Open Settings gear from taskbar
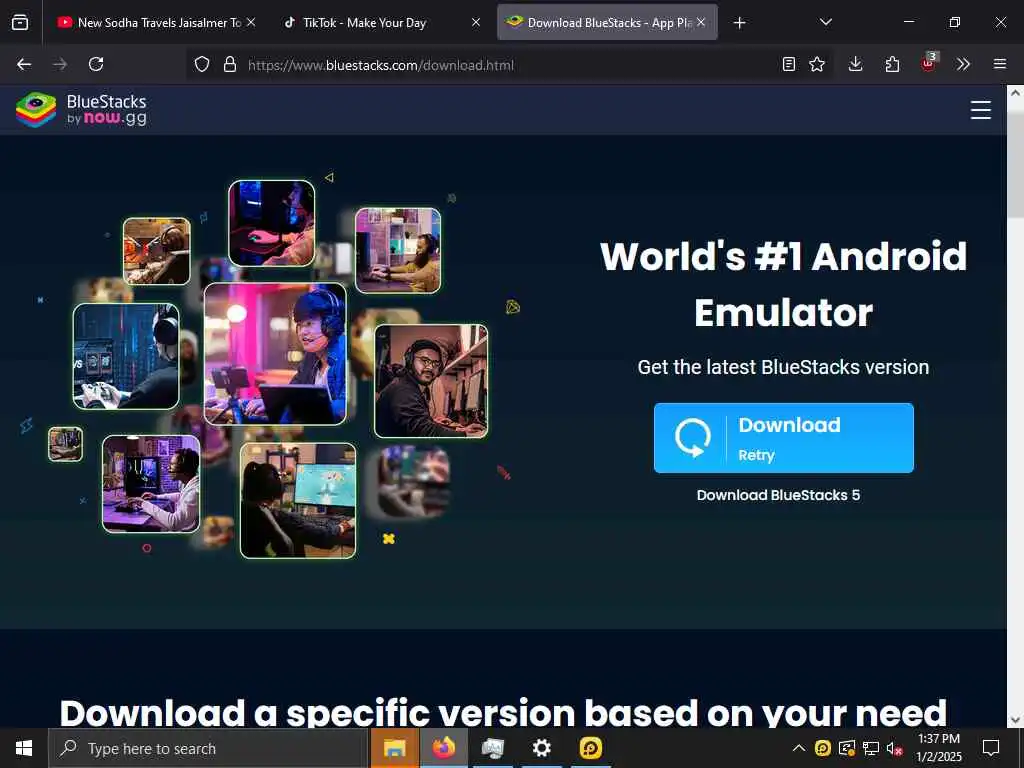The height and width of the screenshot is (768, 1024). point(541,748)
